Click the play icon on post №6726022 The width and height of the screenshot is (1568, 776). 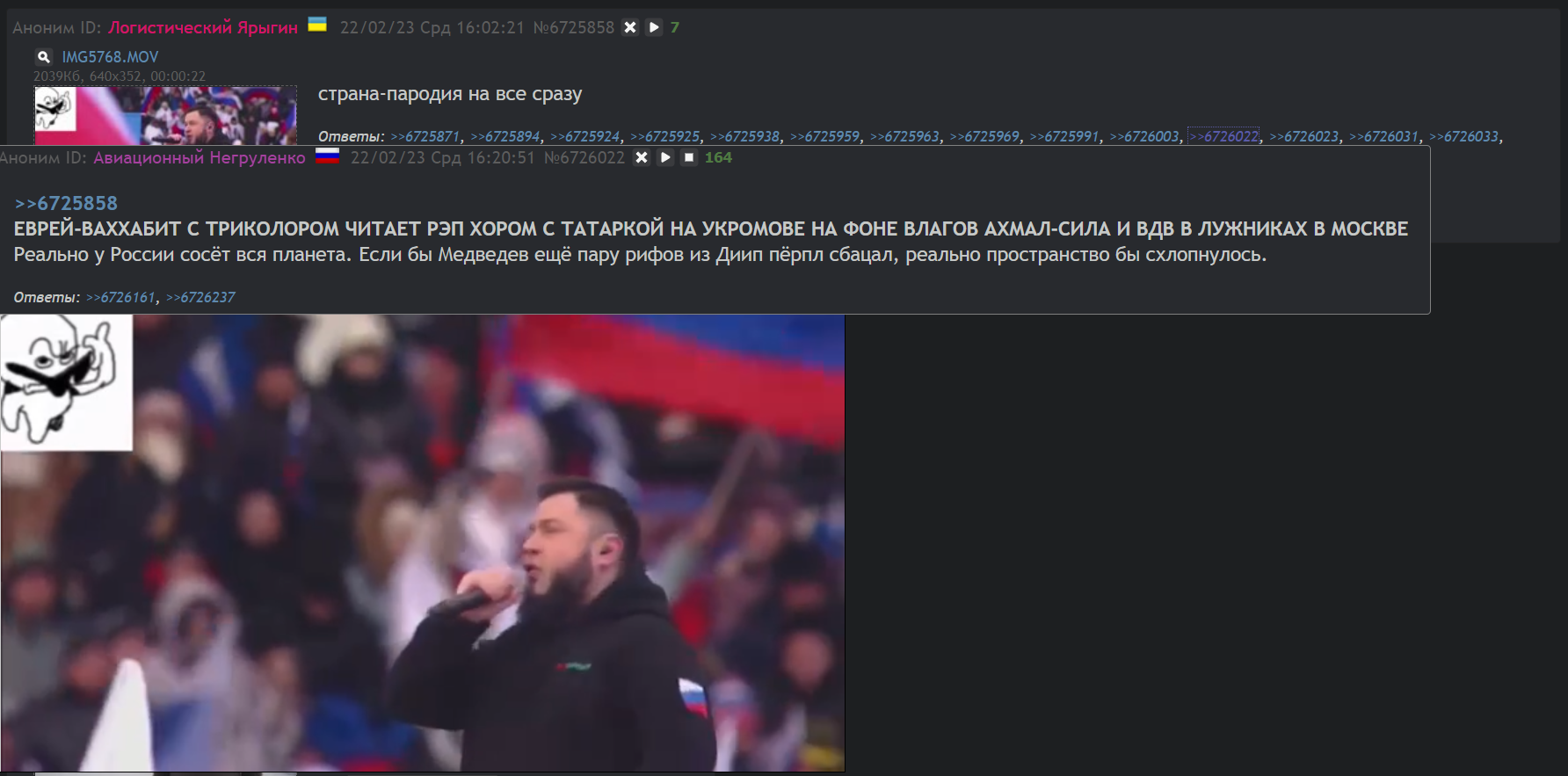tap(665, 157)
